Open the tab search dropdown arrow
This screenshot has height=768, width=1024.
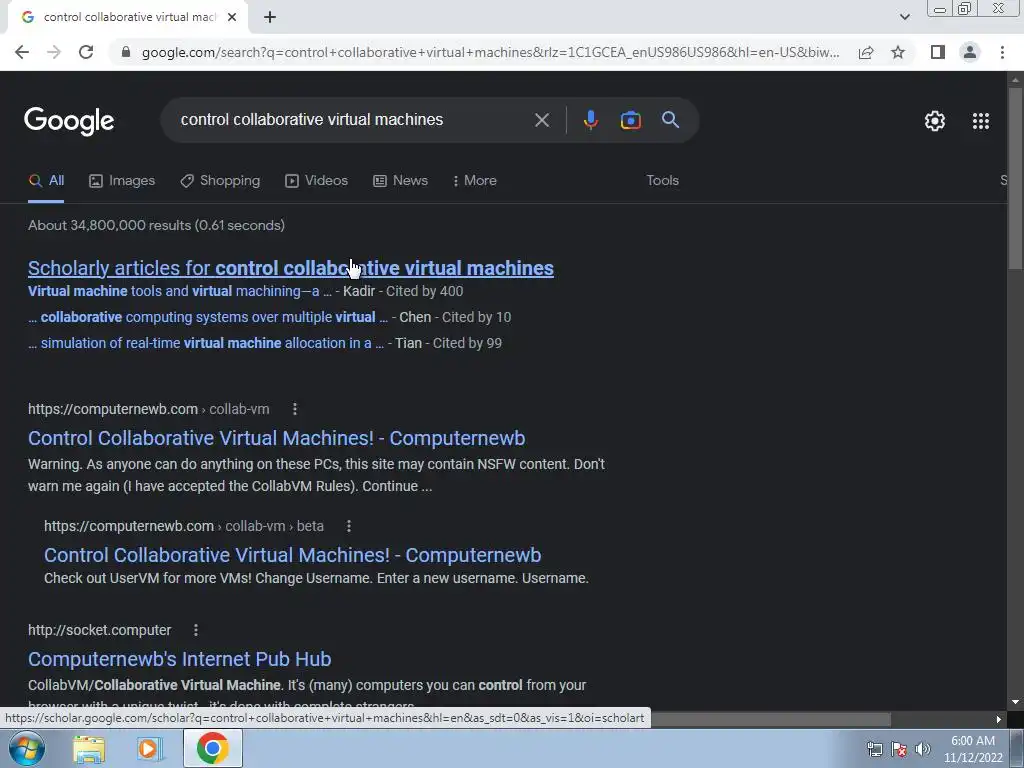coord(904,18)
